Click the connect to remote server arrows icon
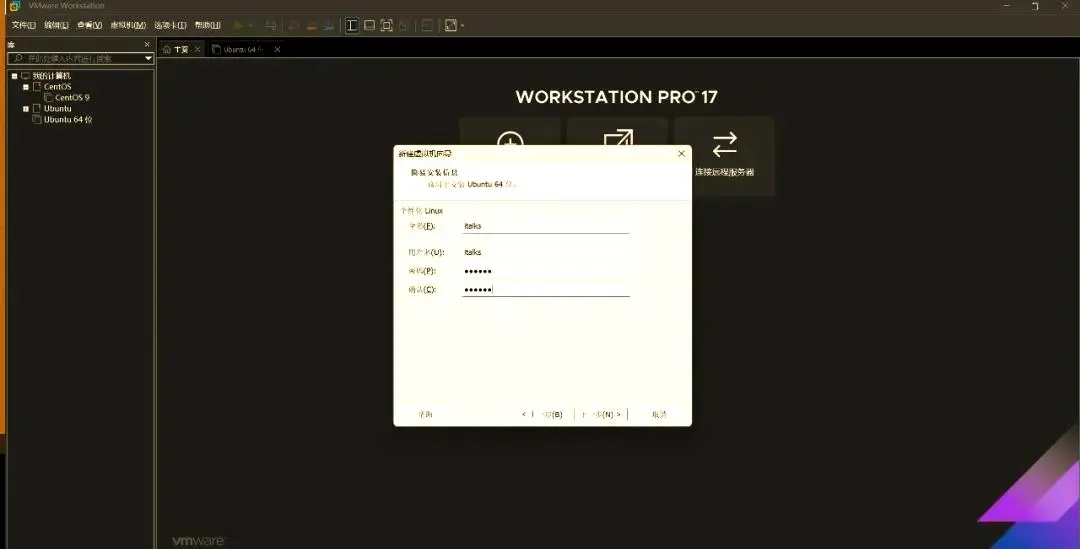1080x549 pixels. [725, 145]
